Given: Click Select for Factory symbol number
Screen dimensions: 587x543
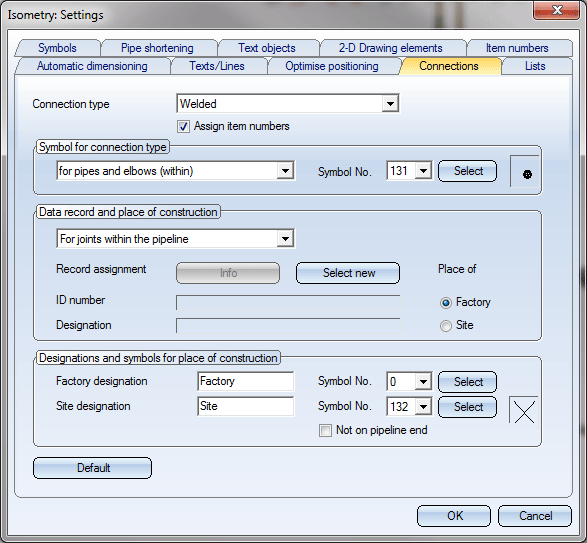Looking at the screenshot, I should [468, 382].
